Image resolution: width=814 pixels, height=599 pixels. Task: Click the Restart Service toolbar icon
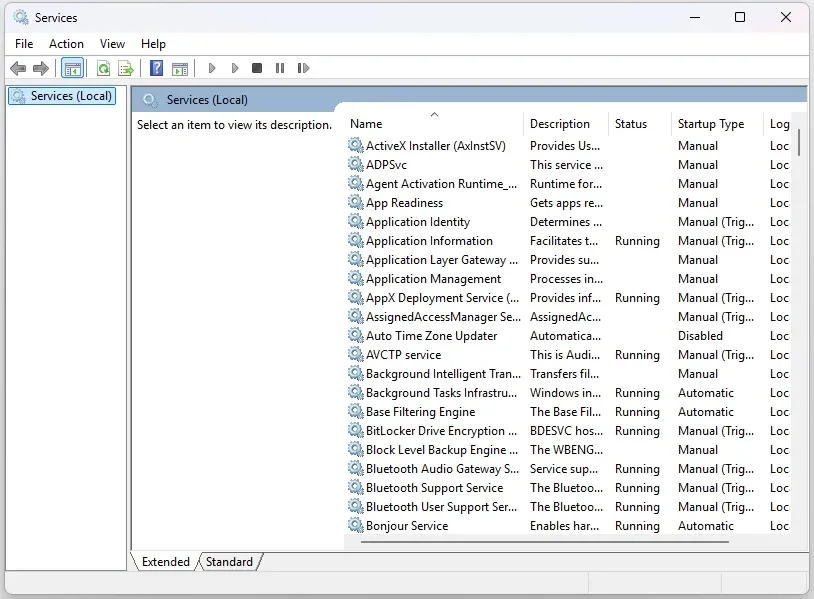[303, 68]
